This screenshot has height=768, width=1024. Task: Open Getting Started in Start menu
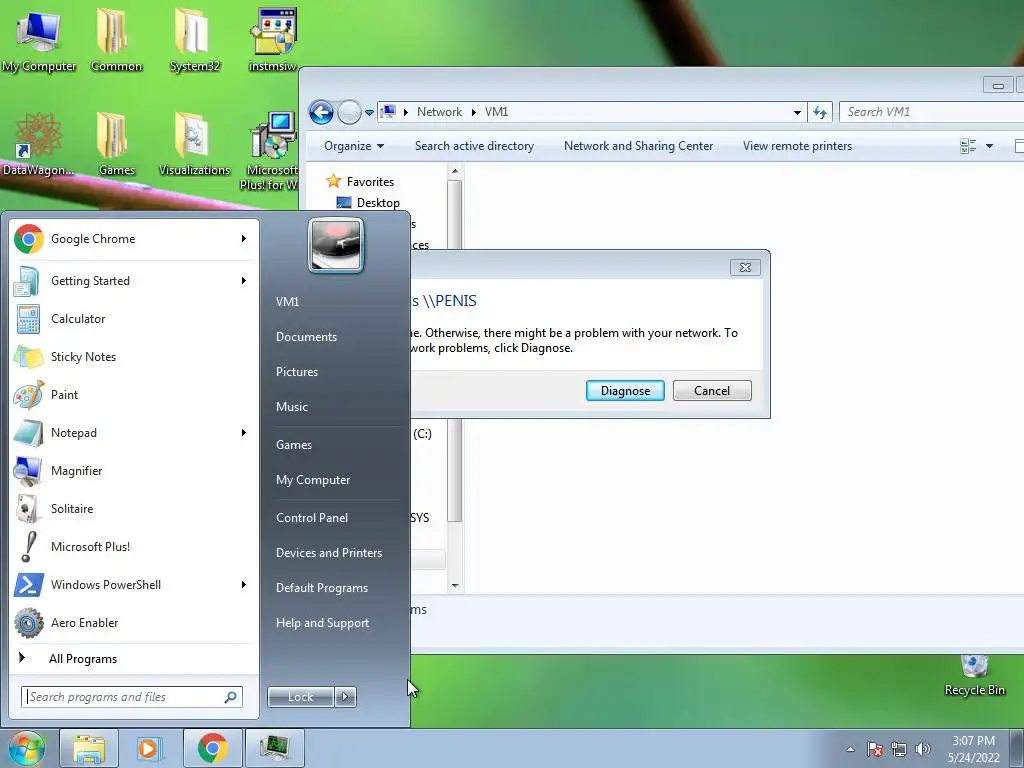pyautogui.click(x=133, y=281)
